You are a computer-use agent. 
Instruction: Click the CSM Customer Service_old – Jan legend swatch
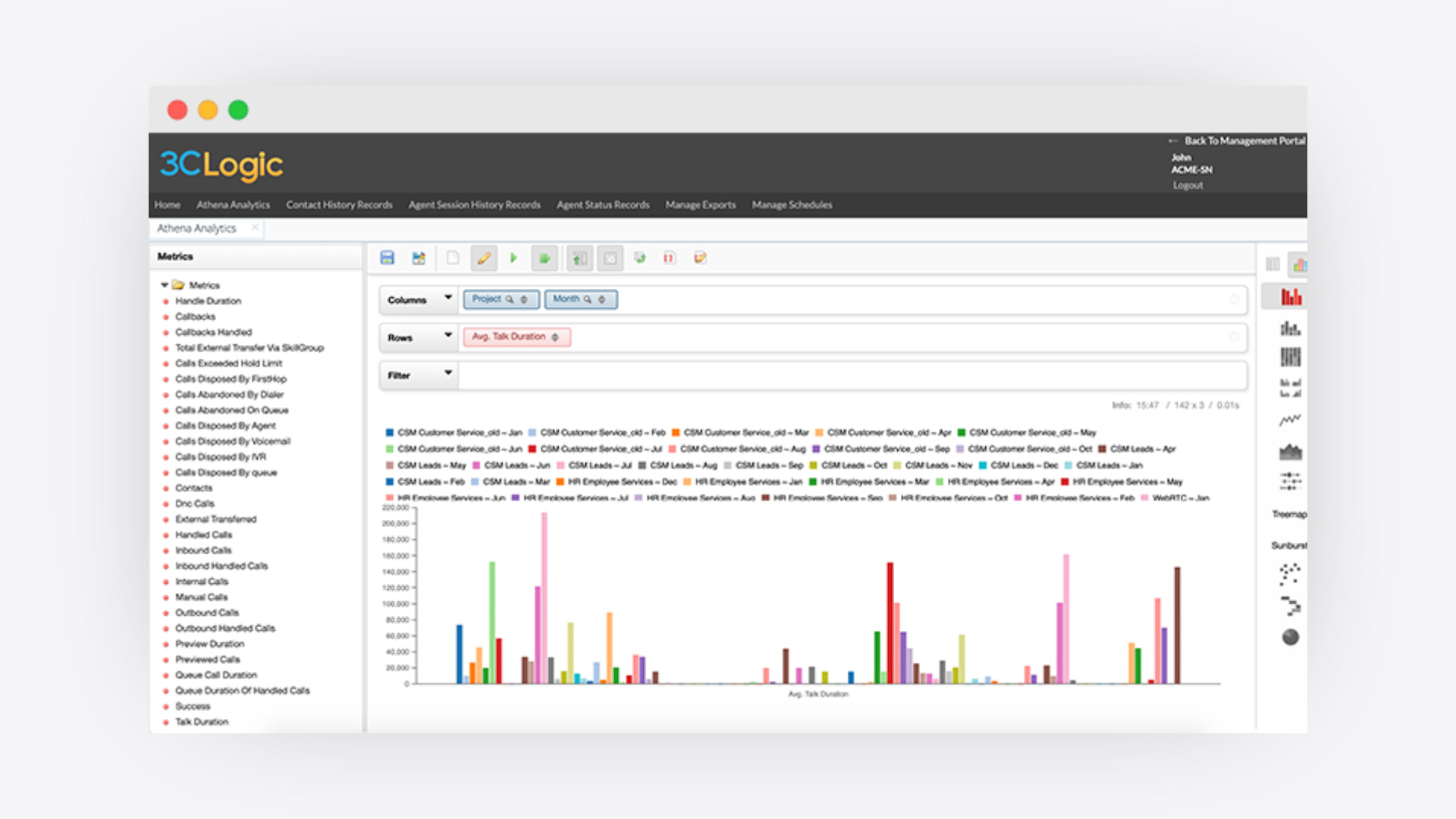390,432
